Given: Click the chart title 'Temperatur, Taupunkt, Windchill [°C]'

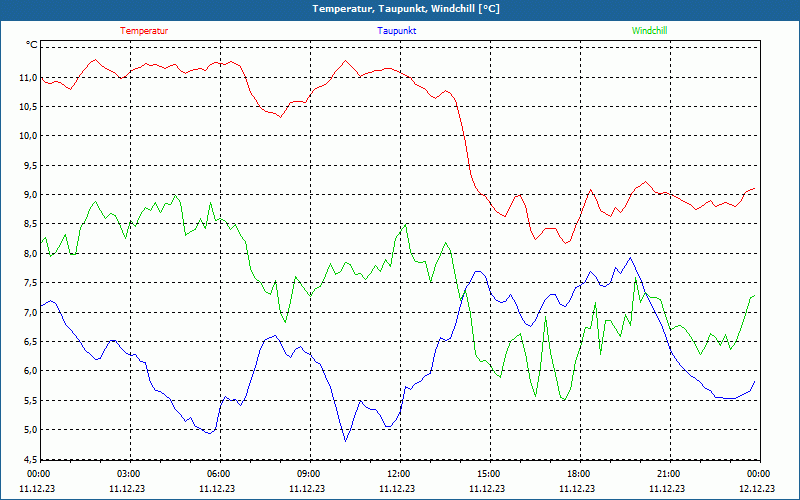Looking at the screenshot, I should 406,9.
